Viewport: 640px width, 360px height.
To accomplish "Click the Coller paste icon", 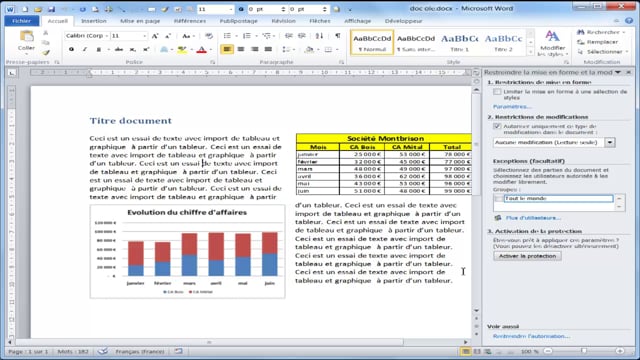I will 27,37.
